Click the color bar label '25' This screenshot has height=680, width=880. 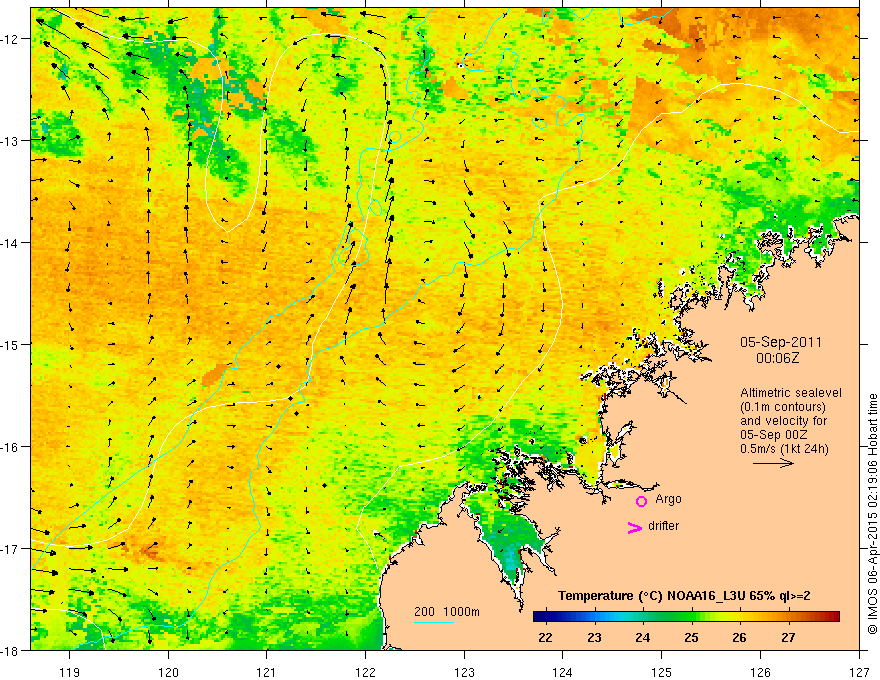(x=691, y=638)
